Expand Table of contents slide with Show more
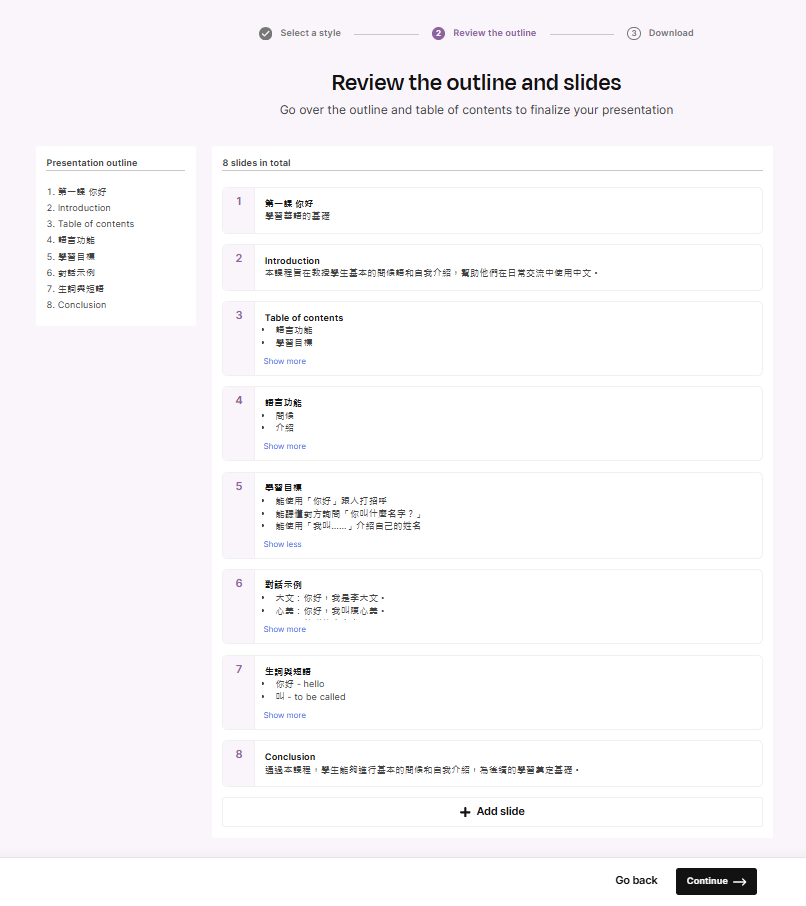The image size is (806, 906). coord(285,361)
